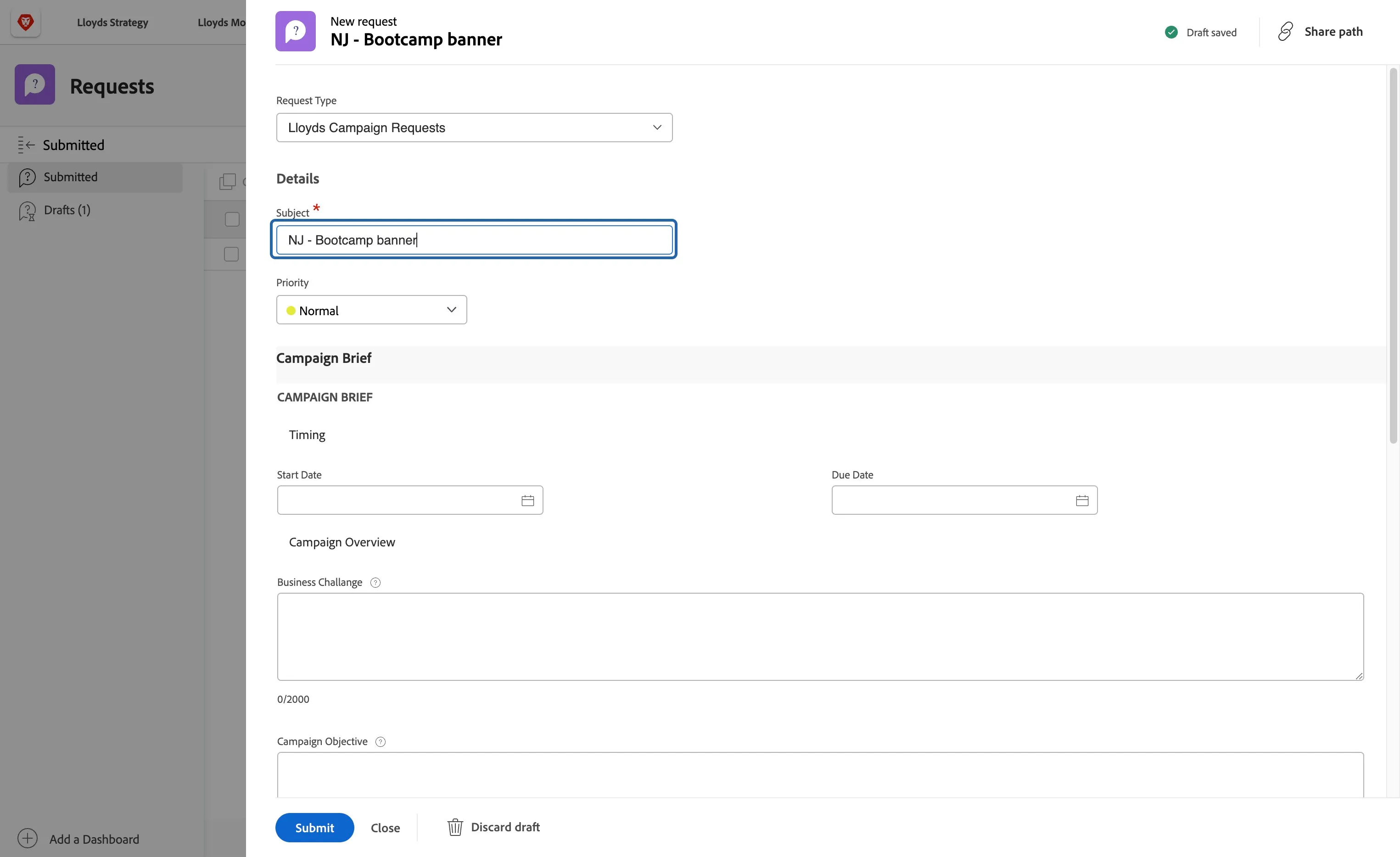Screen dimensions: 1400x857
Task: Open the Priority Normal dropdown
Action: tap(372, 310)
